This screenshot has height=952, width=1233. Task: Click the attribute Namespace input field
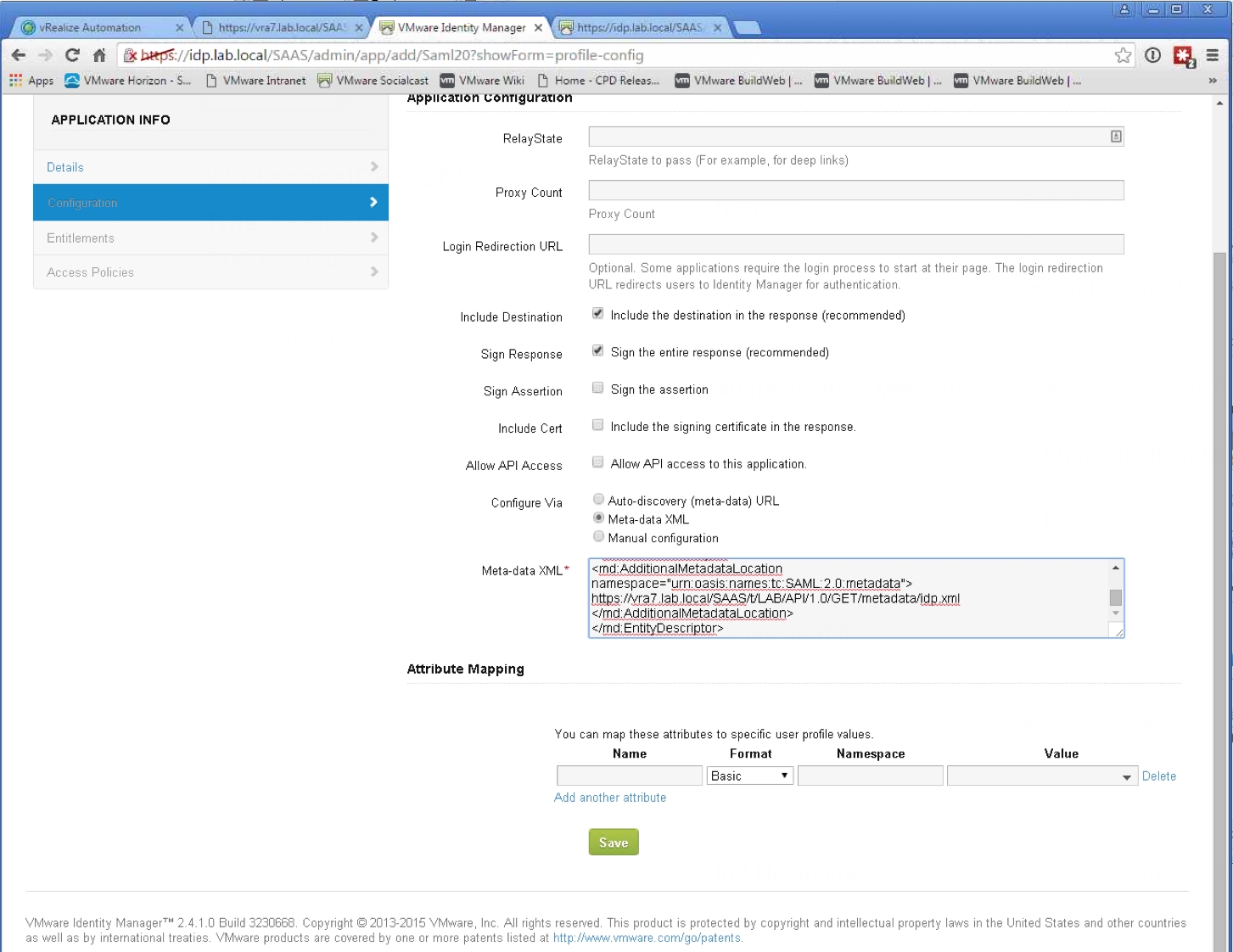[x=871, y=776]
